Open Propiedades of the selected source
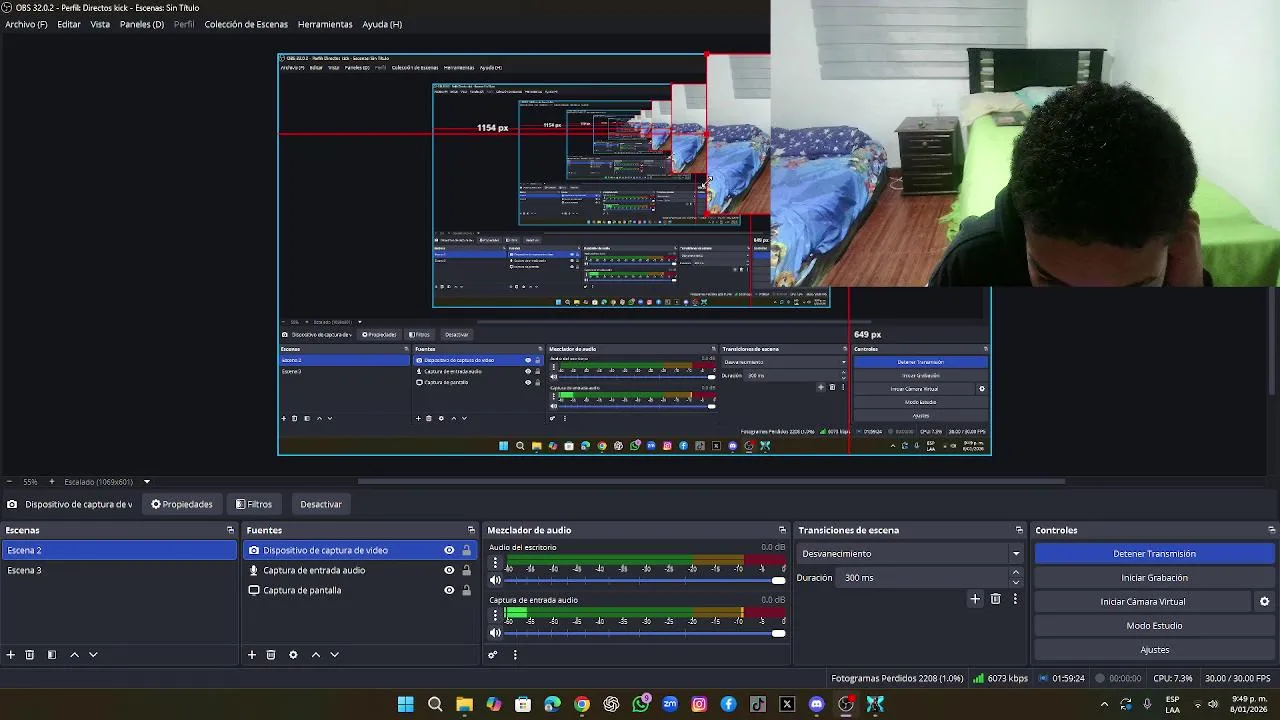Image resolution: width=1280 pixels, height=720 pixels. [182, 504]
